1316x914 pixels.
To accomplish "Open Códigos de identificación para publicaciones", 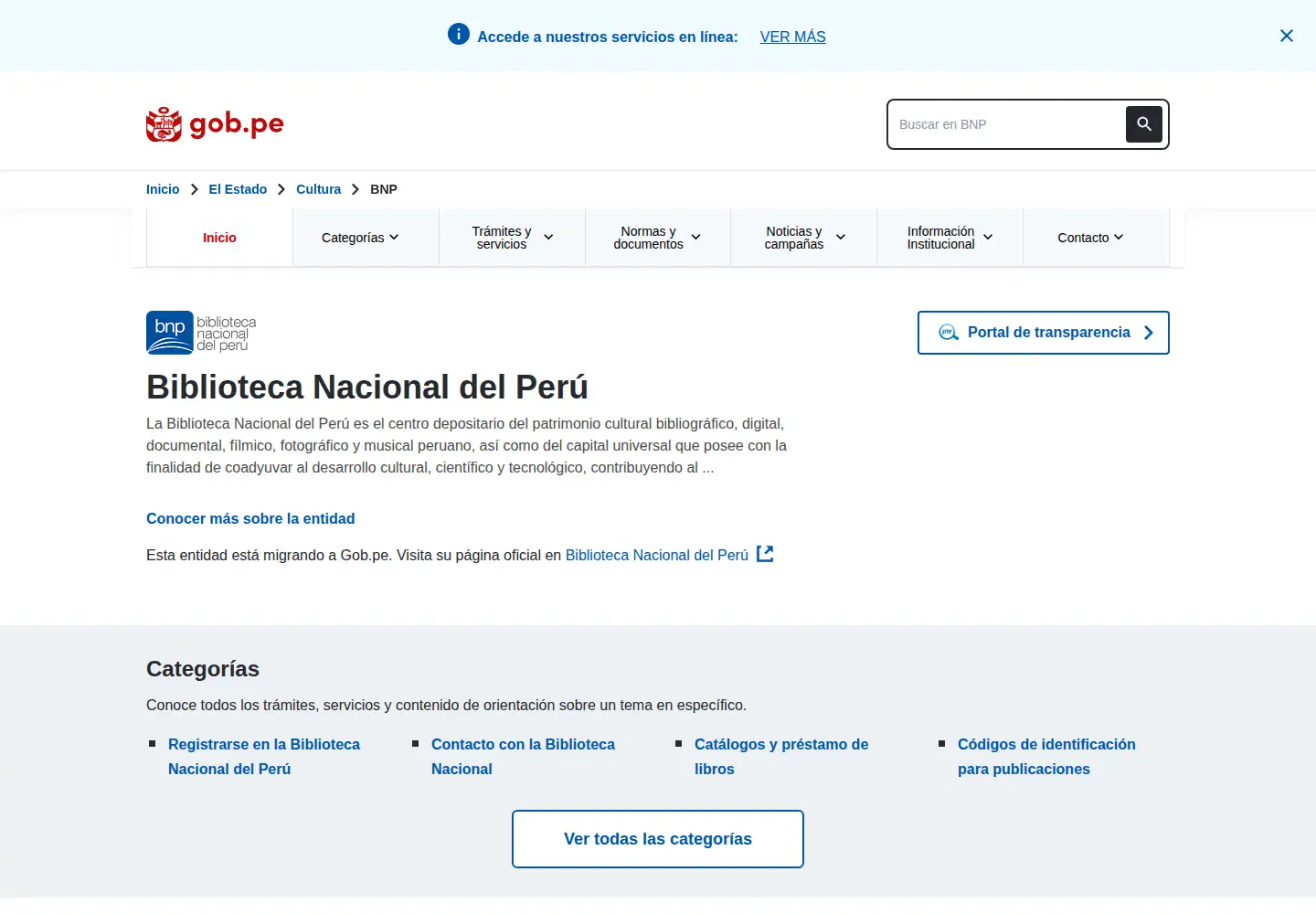I will click(x=1046, y=757).
